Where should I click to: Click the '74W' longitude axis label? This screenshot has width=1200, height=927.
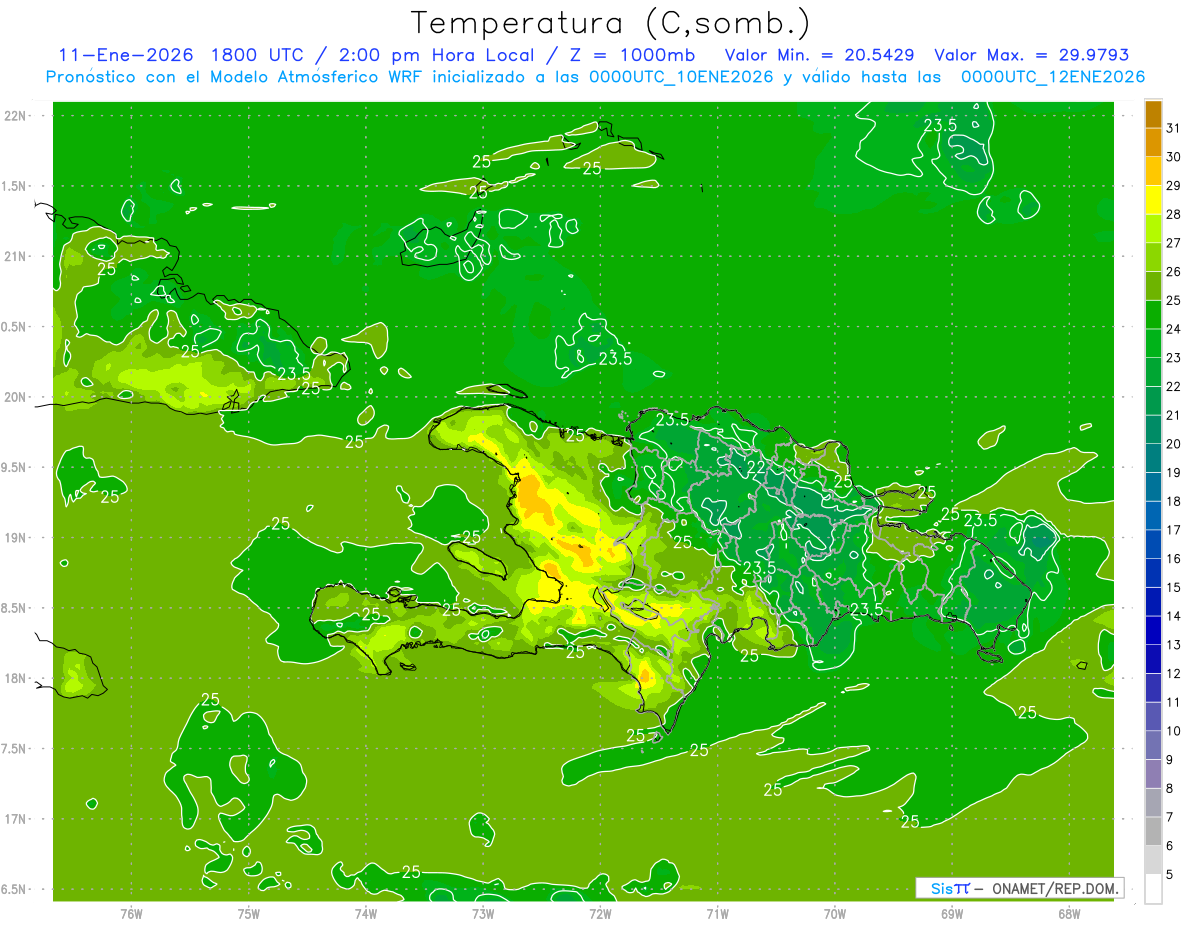pos(366,913)
